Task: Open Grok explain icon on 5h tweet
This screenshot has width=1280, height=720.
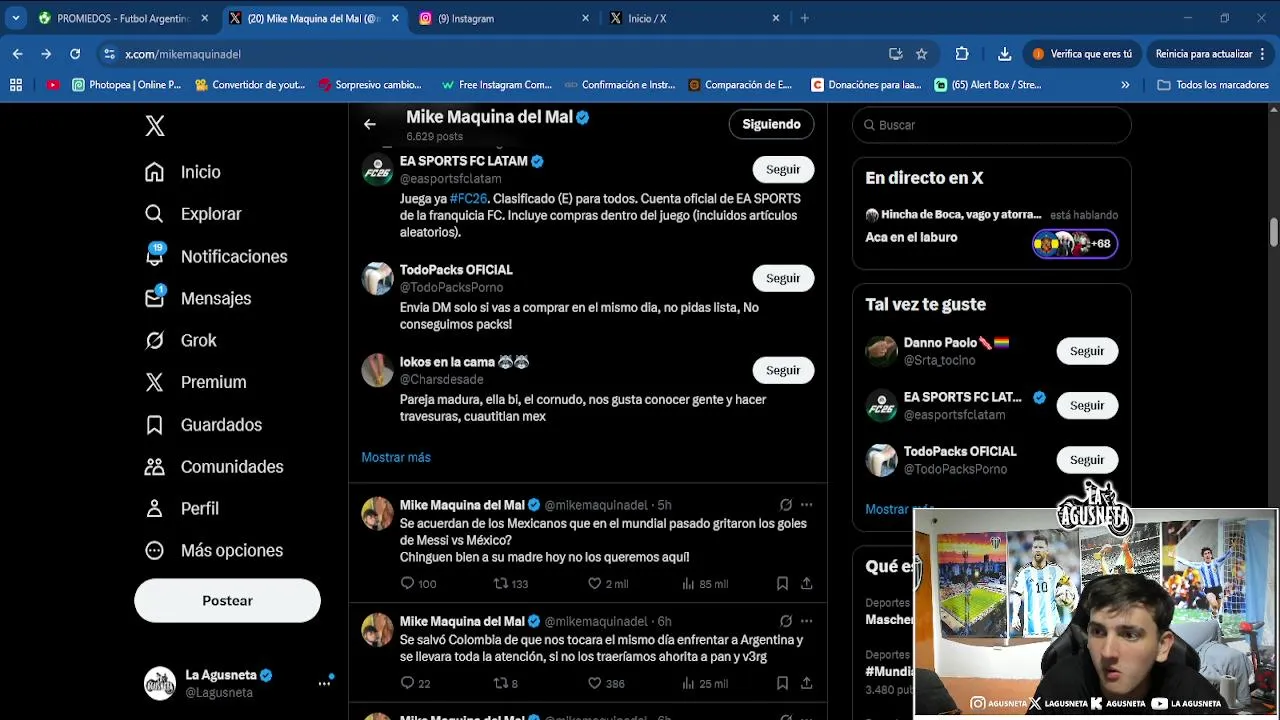Action: 786,505
